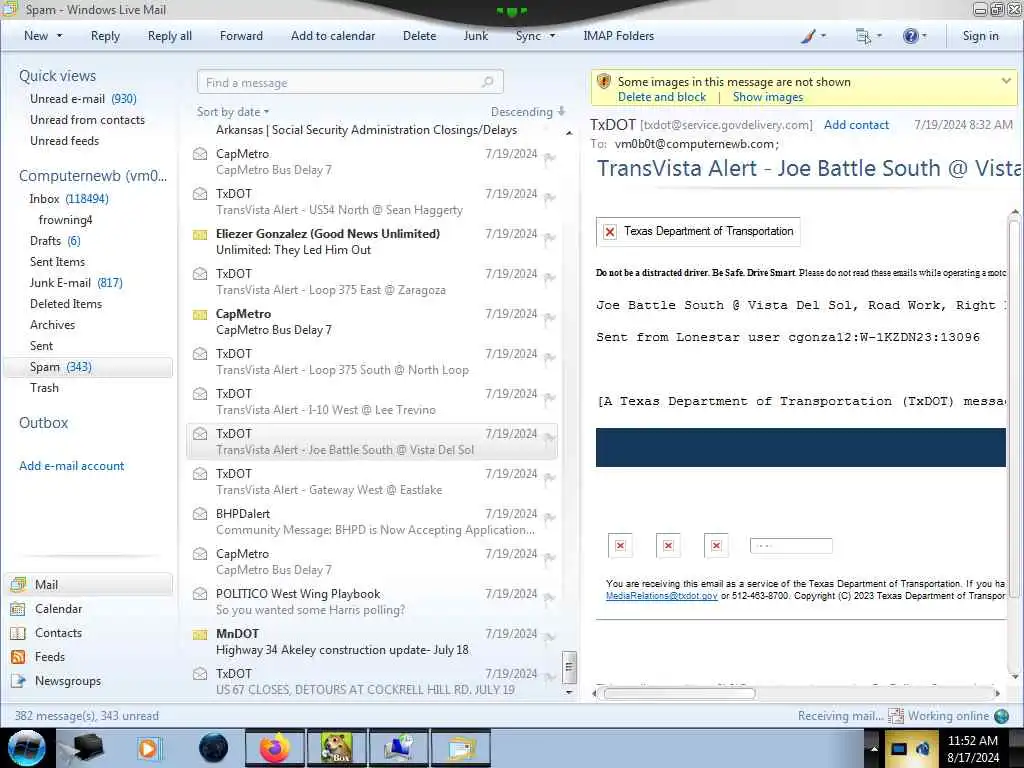Delete the selected message via toolbar
1024x768 pixels.
(419, 36)
